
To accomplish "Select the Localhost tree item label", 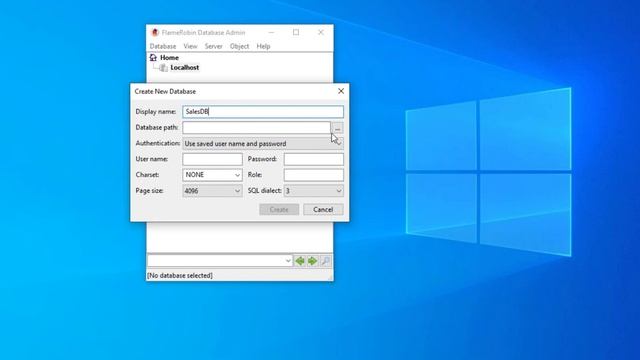I will [x=184, y=67].
